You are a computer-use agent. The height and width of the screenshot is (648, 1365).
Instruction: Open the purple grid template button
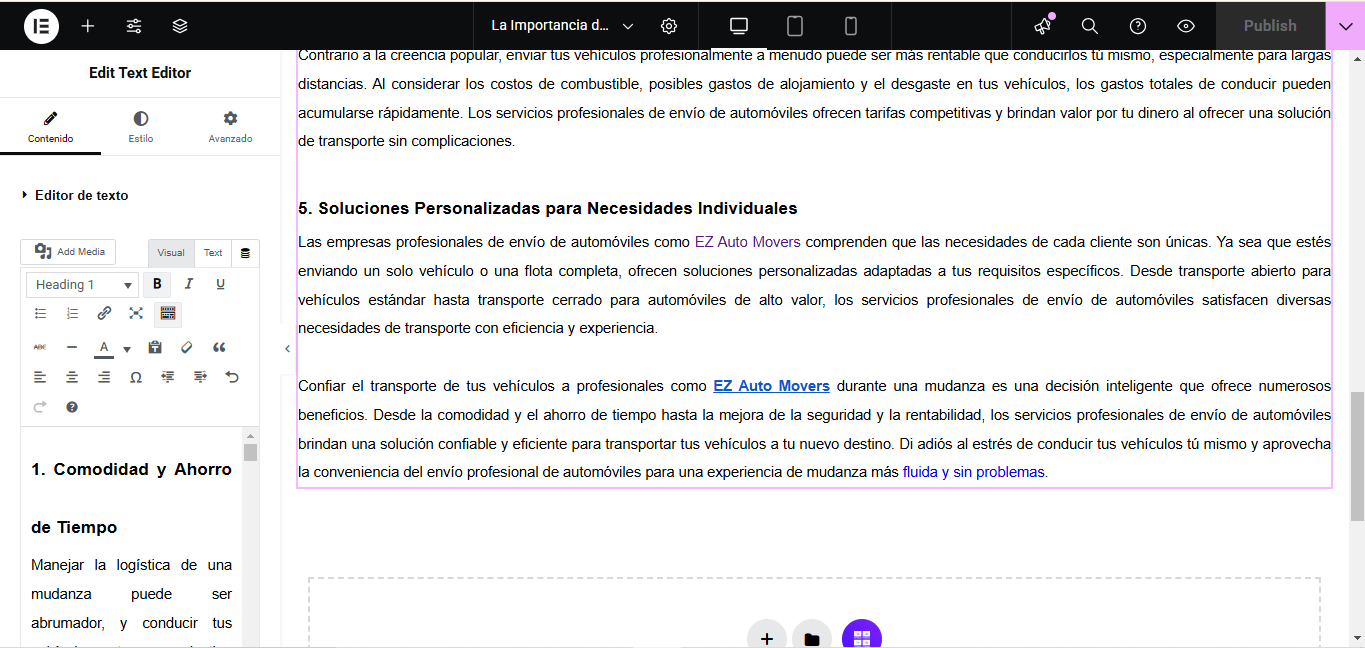[862, 637]
